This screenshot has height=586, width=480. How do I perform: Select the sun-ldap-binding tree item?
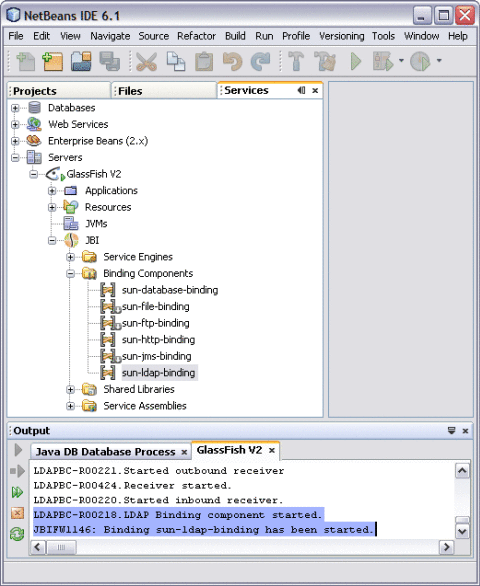point(159,373)
